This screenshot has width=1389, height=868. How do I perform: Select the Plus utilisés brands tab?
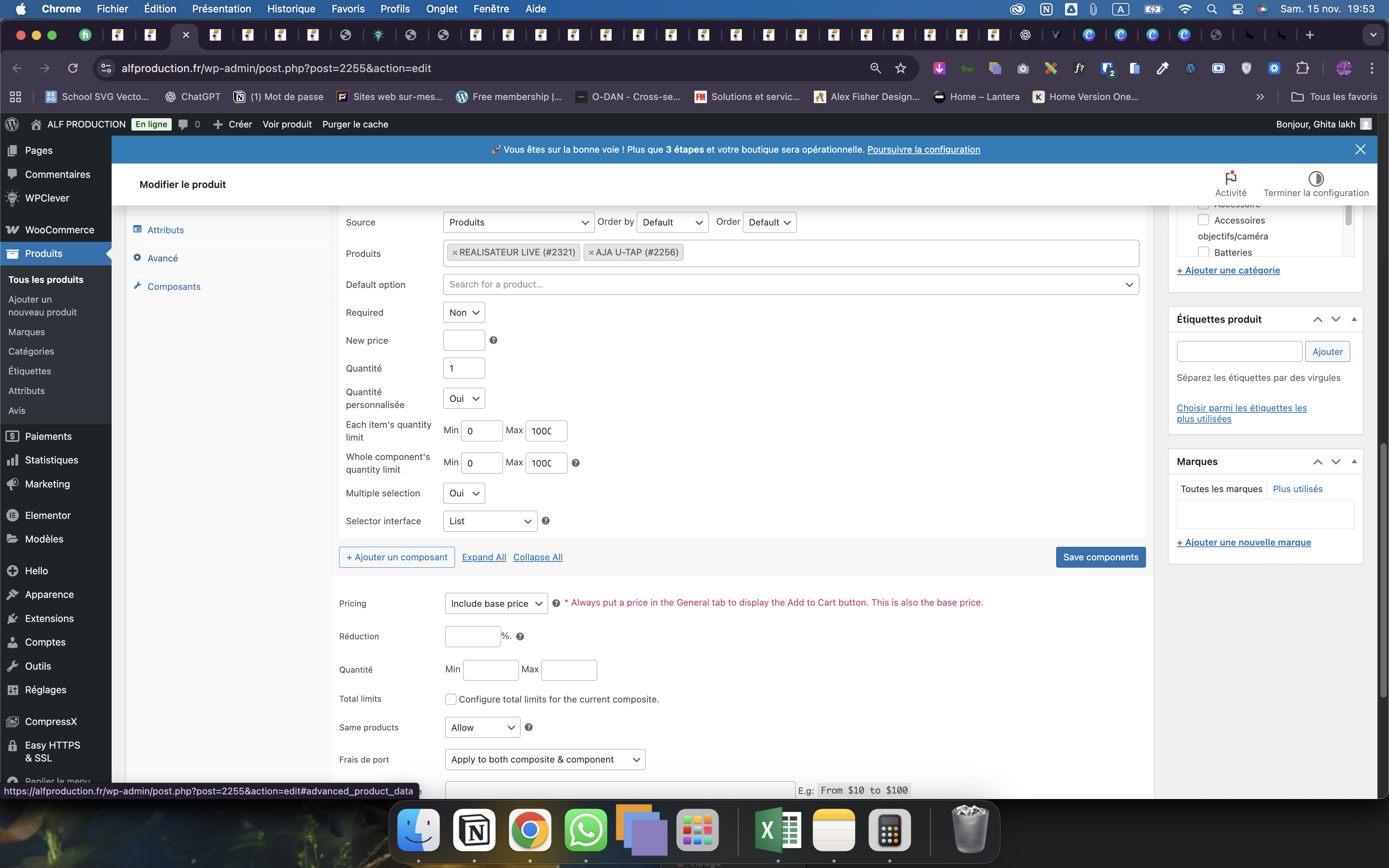point(1297,489)
